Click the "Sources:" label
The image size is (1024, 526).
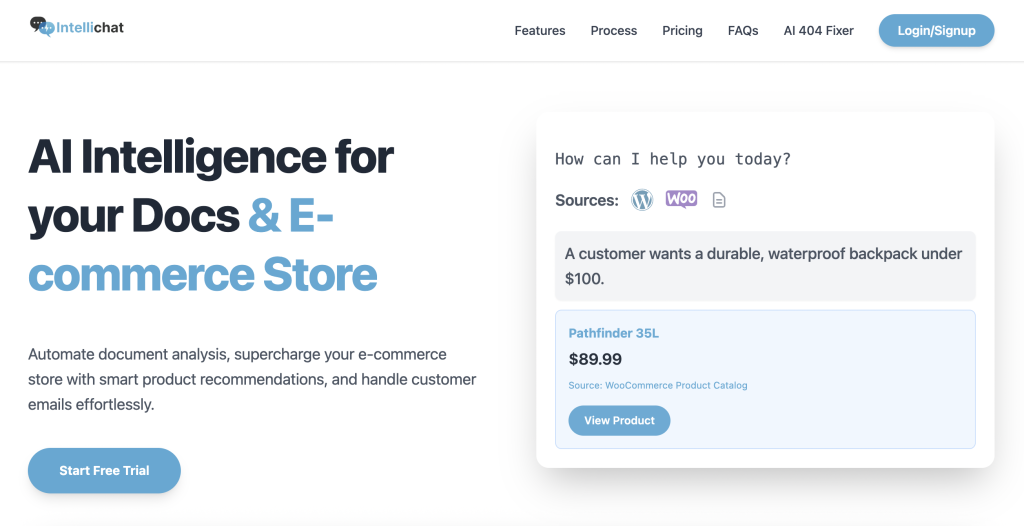click(587, 200)
